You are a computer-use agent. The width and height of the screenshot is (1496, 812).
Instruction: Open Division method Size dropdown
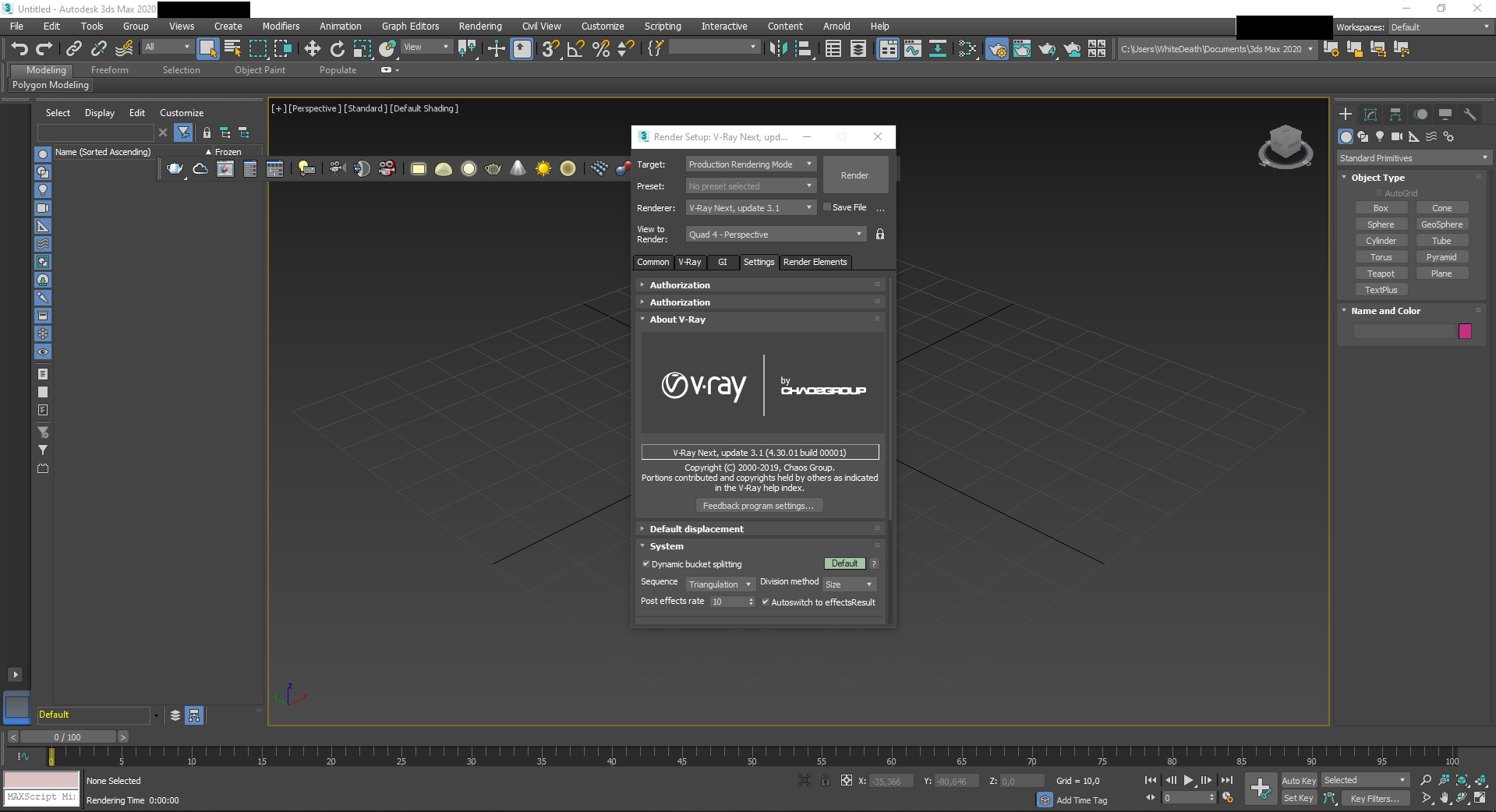(x=850, y=584)
